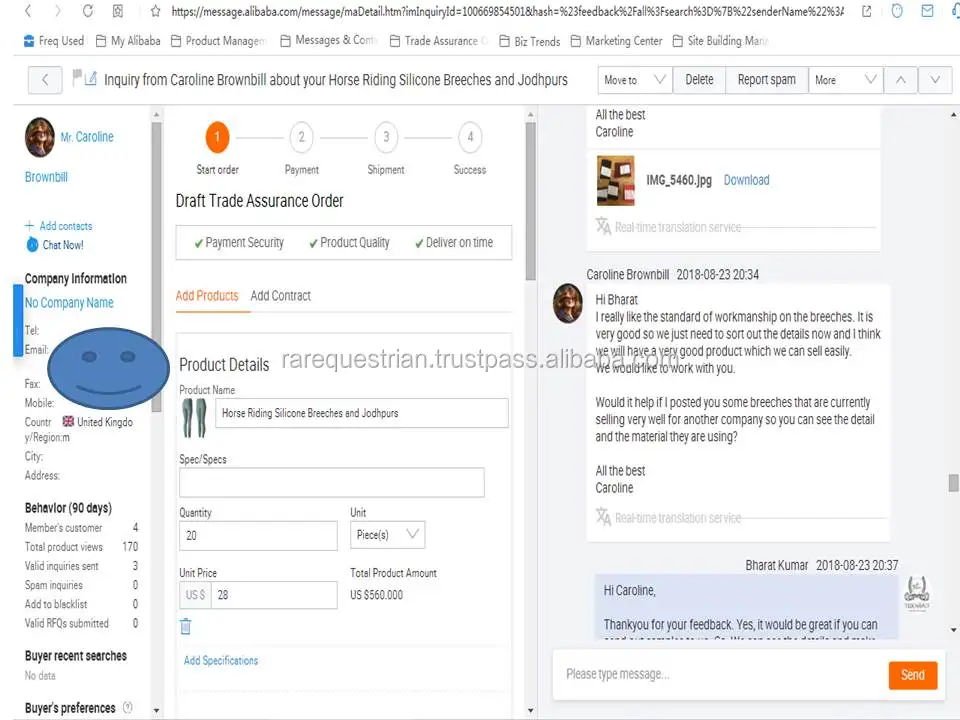
Task: Download the IMG_5460.jpg attachment
Action: (x=746, y=180)
